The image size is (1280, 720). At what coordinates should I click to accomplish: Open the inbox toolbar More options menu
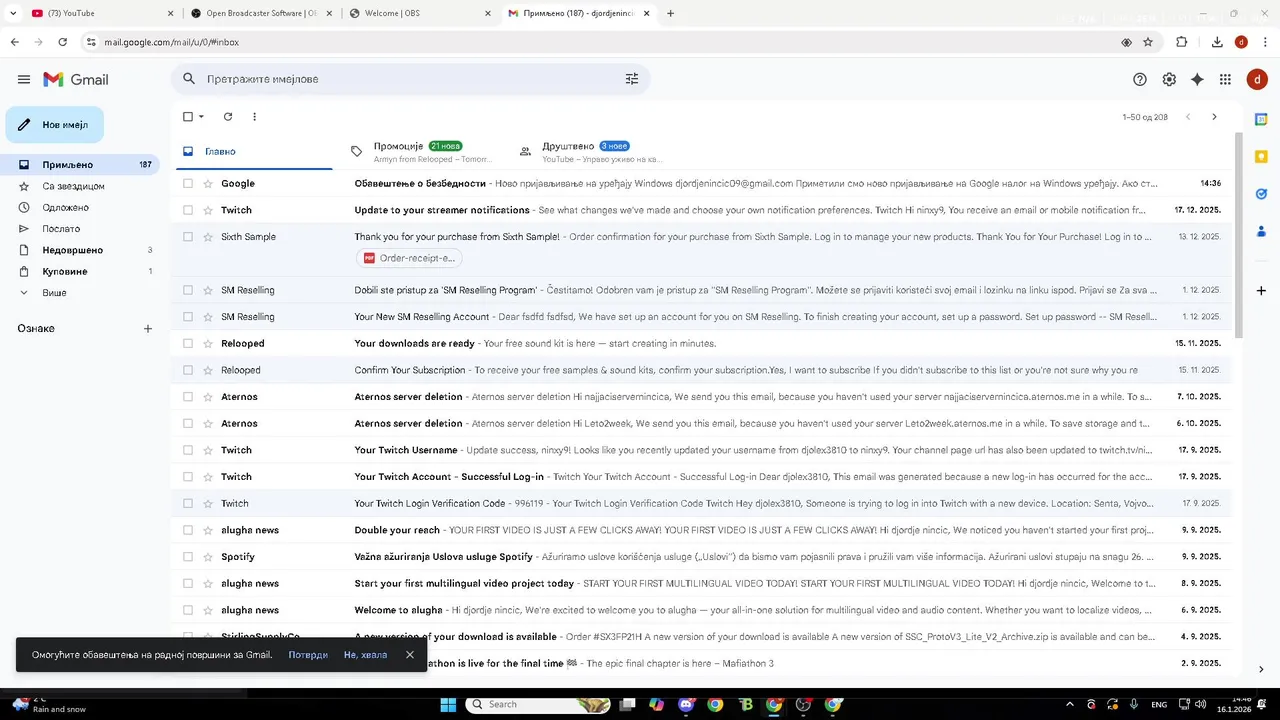click(x=254, y=117)
